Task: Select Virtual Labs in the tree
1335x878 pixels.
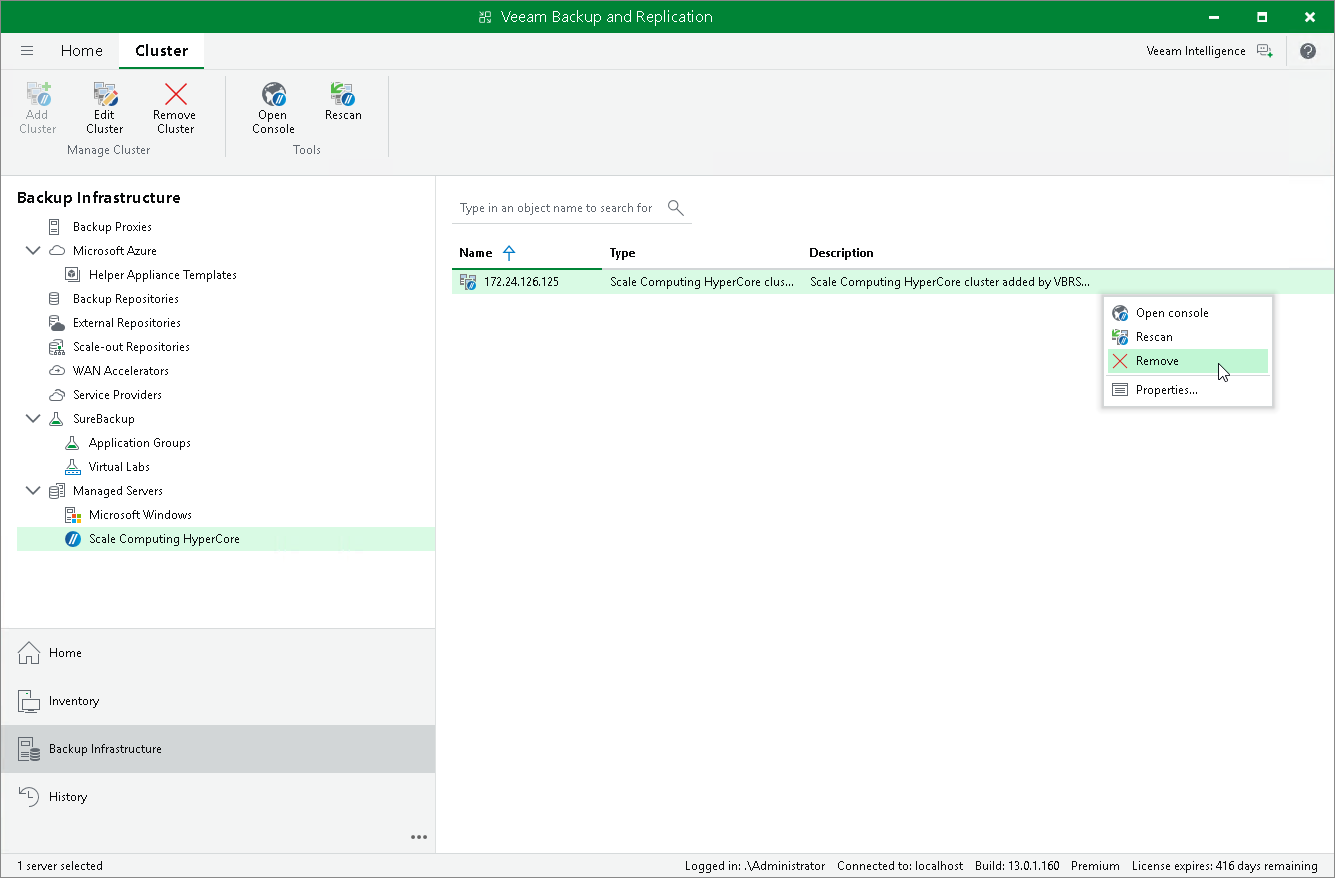Action: (x=119, y=467)
